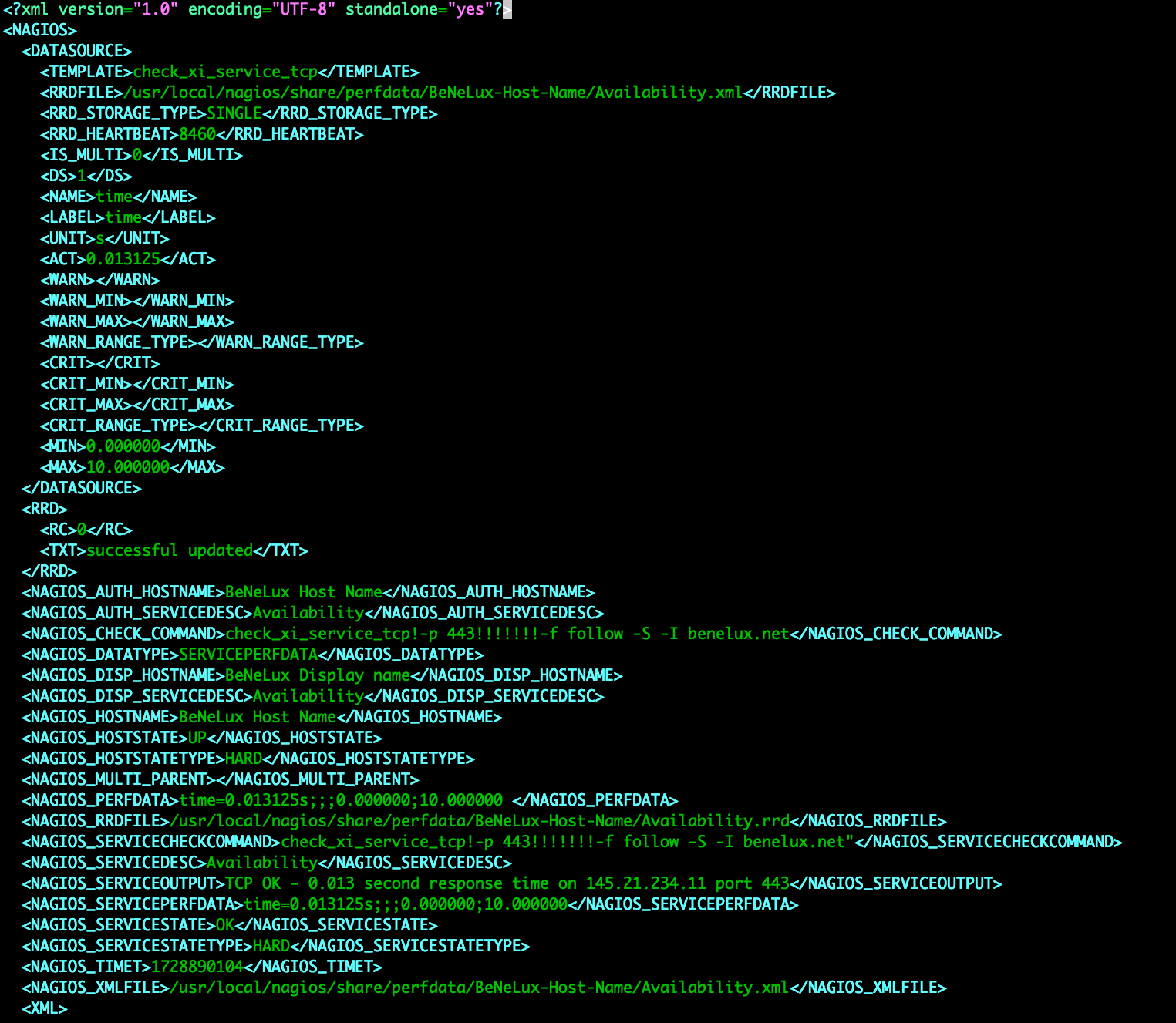
Task: Click the NAME line with value time
Action: 119,197
